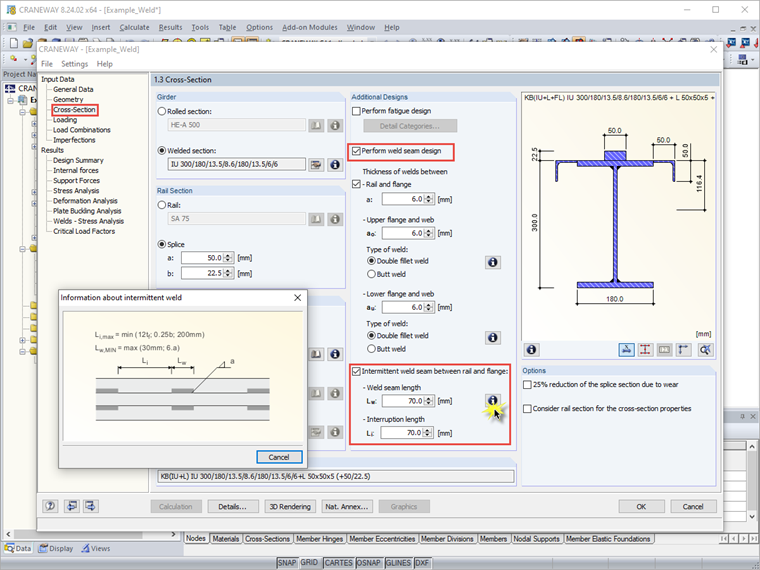The height and width of the screenshot is (570, 760).
Task: Open cross-section info in the preview panel
Action: tap(531, 349)
